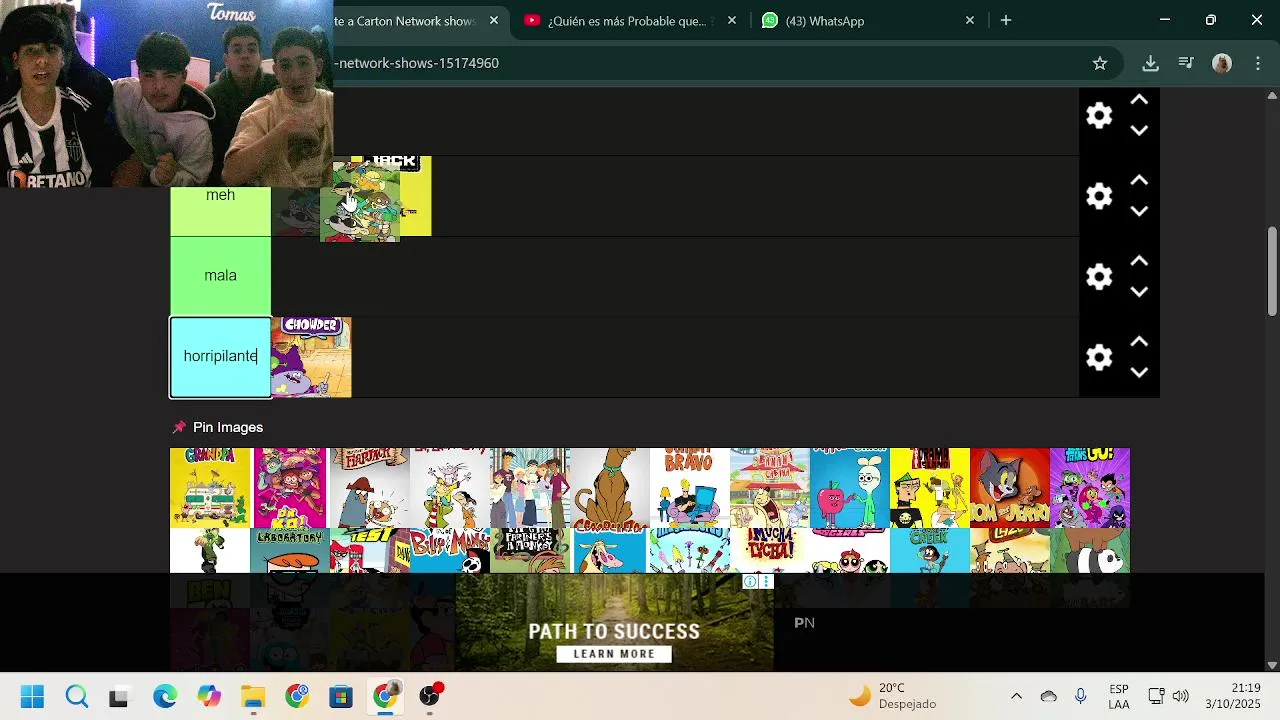Bookmark this page with the star icon

1100,63
